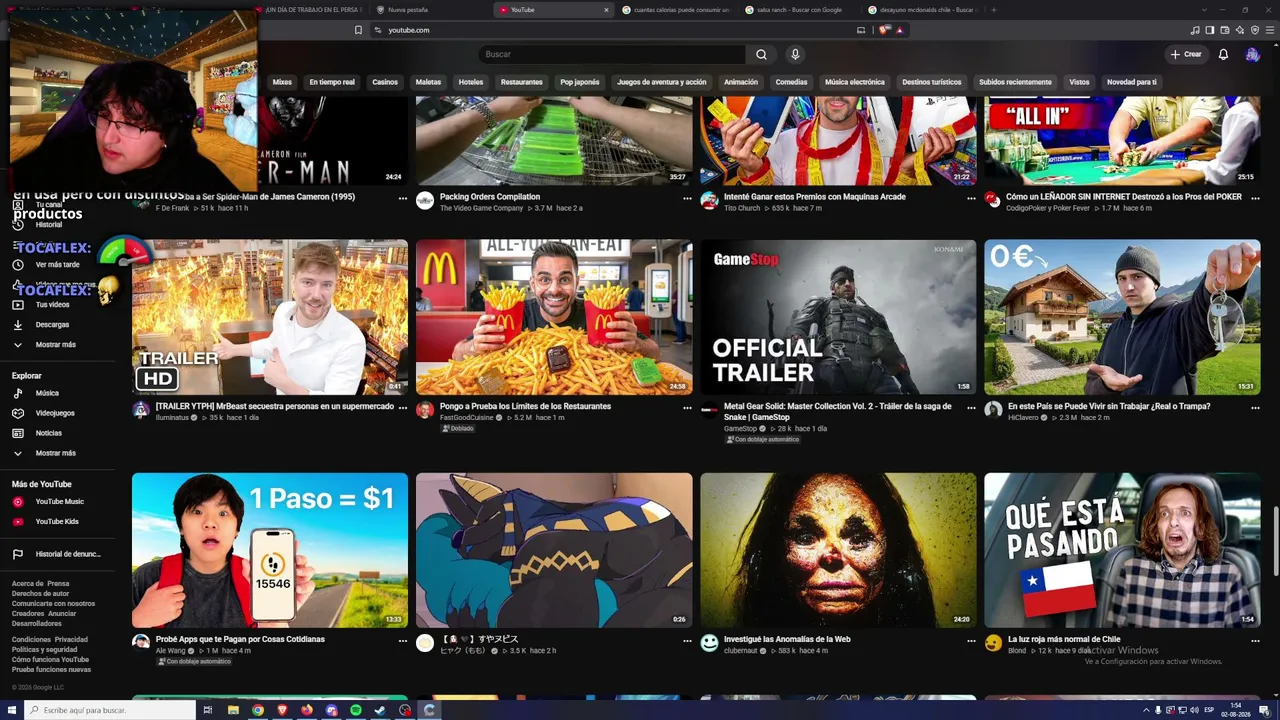
Task: Open Derechos de autor footer link
Action: coord(40,594)
